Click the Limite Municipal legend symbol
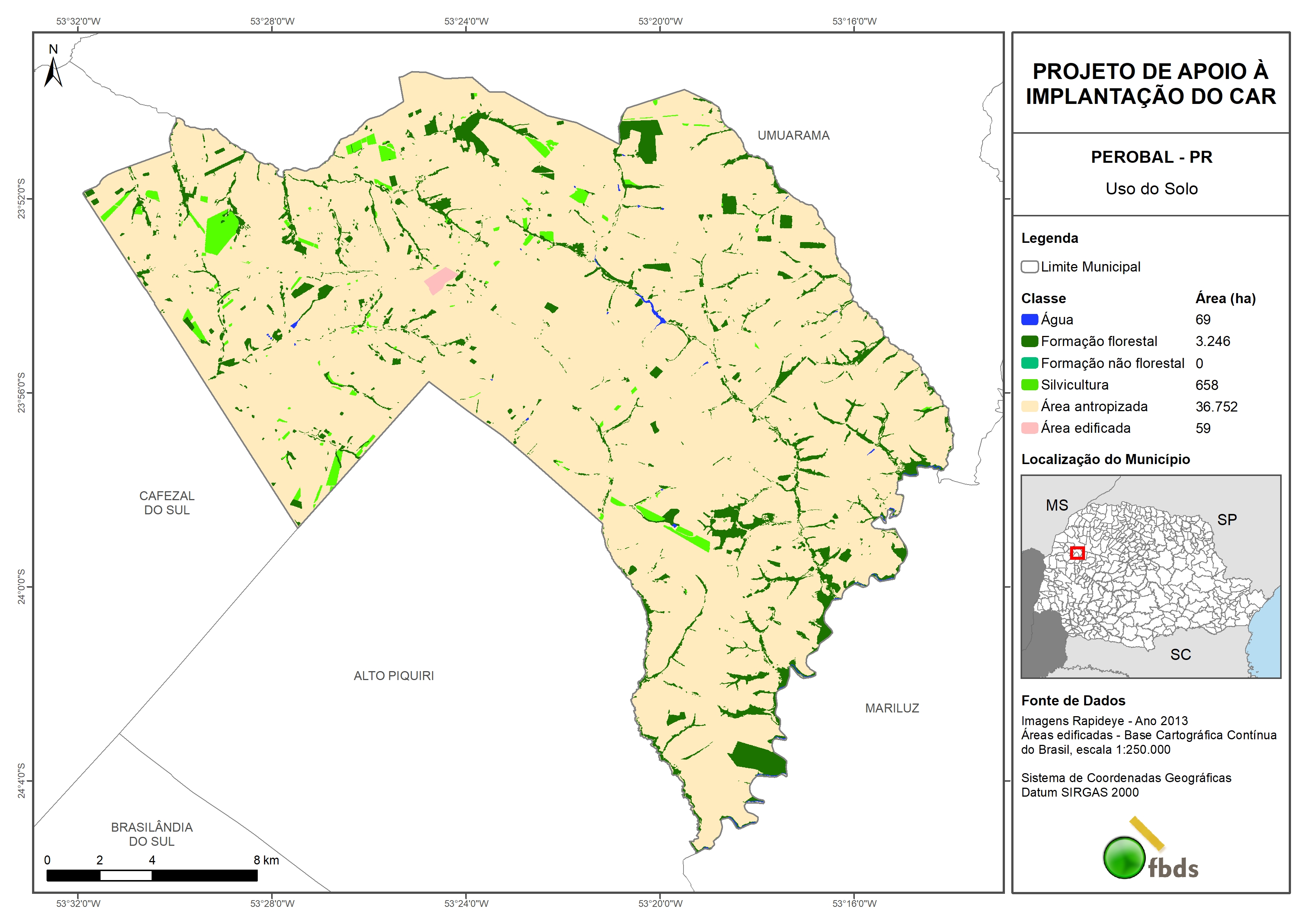 1029,266
